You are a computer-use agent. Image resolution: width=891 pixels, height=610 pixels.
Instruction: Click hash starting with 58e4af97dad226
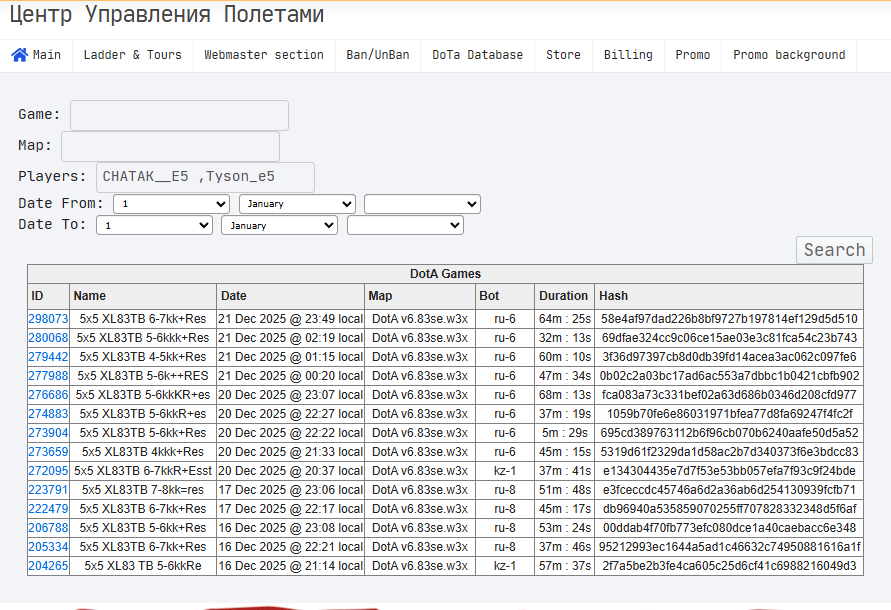729,319
